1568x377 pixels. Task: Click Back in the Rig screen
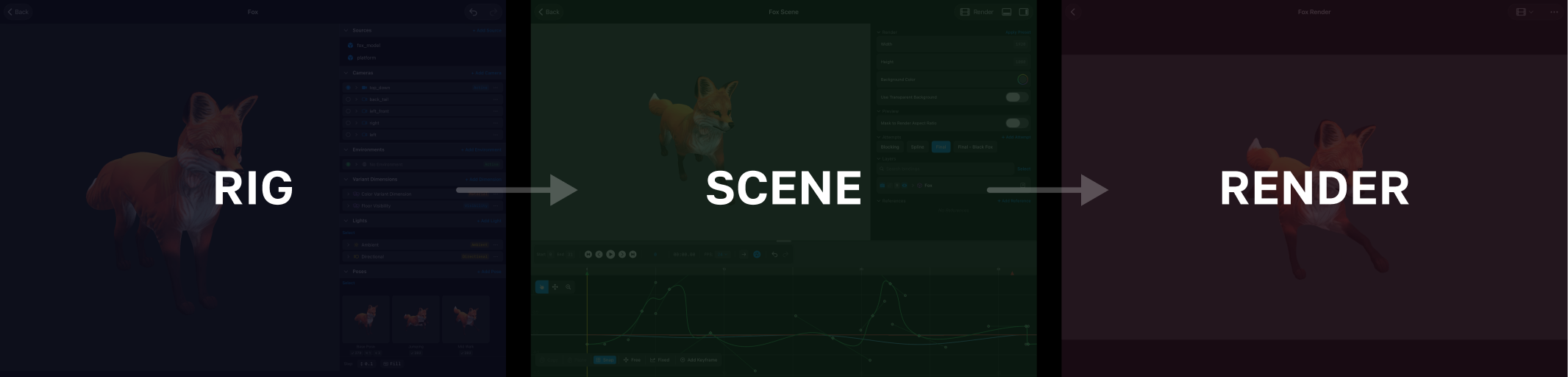(x=18, y=12)
